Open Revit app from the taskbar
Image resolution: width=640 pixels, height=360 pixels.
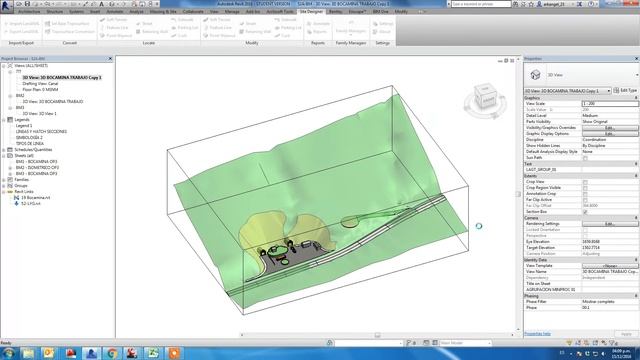(91, 353)
